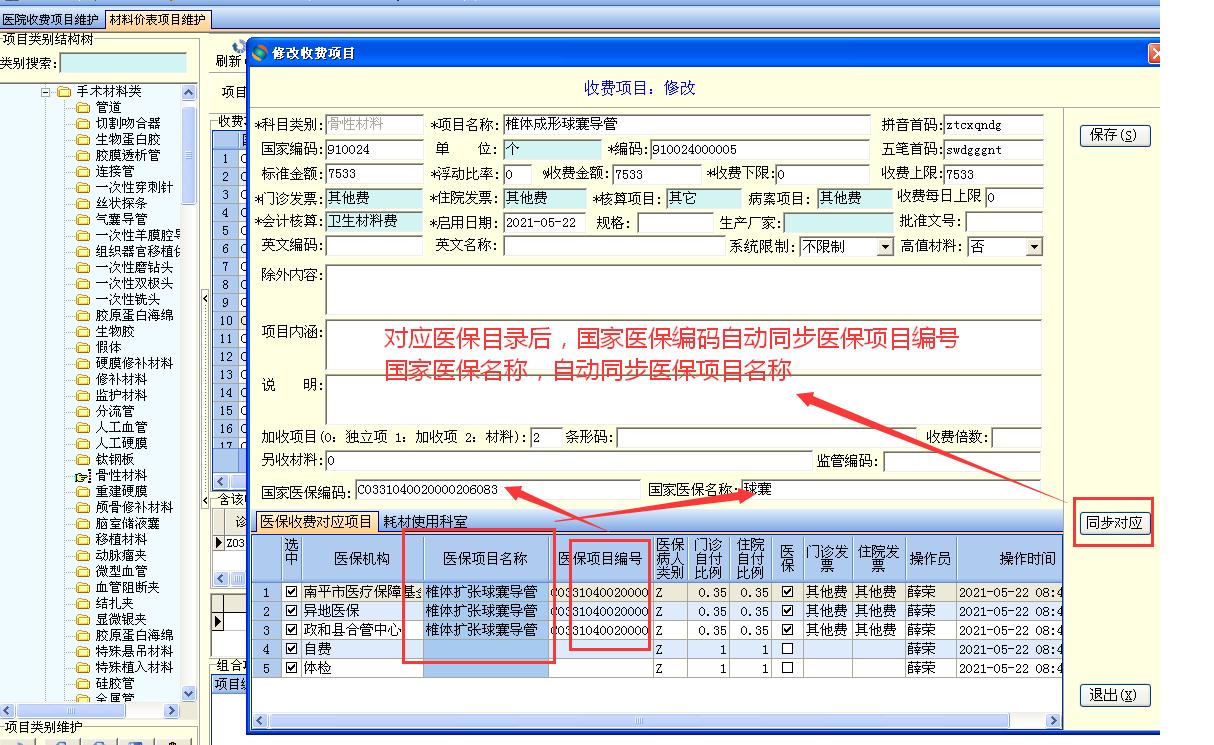
Task: Click the folder icon beside 胶膜透析管
Action: pos(83,156)
